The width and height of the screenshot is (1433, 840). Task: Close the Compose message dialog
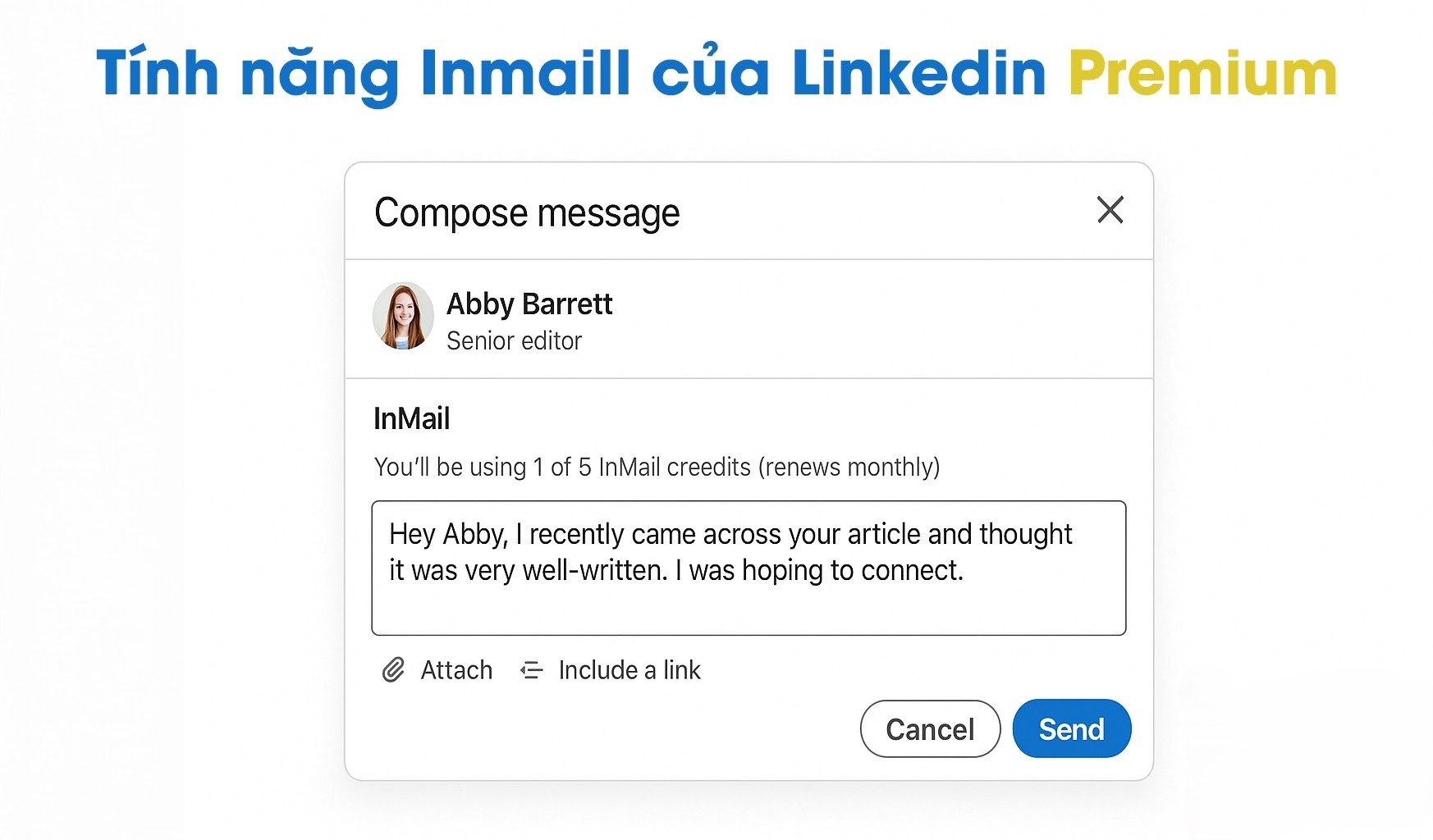pyautogui.click(x=1110, y=210)
